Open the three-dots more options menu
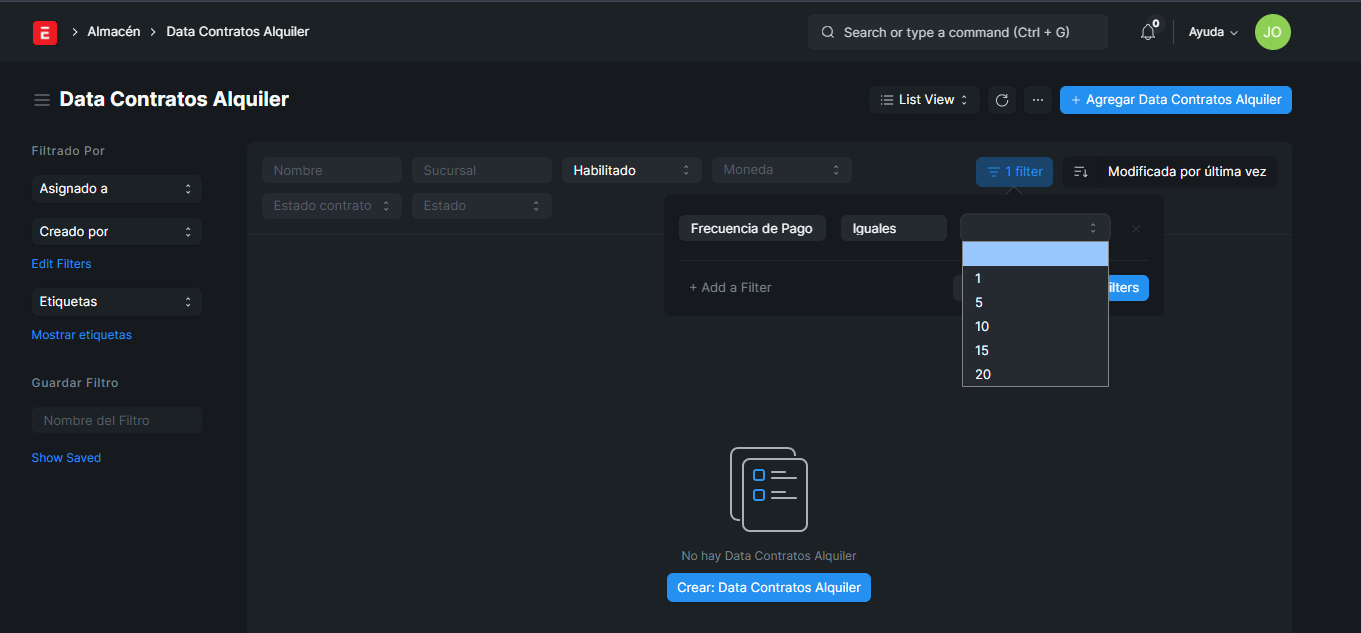The image size is (1361, 633). click(x=1038, y=100)
